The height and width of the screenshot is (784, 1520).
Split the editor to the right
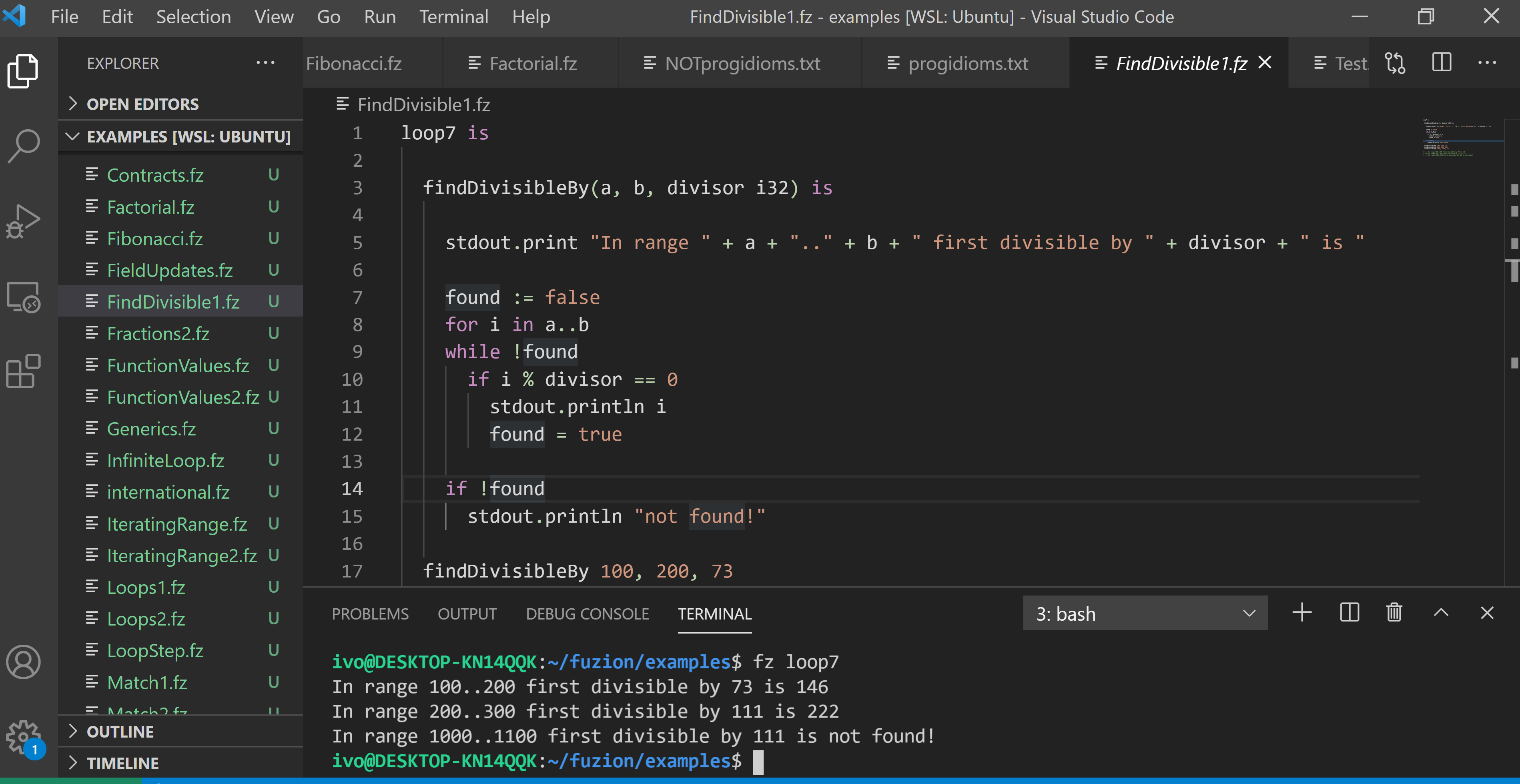pyautogui.click(x=1442, y=63)
